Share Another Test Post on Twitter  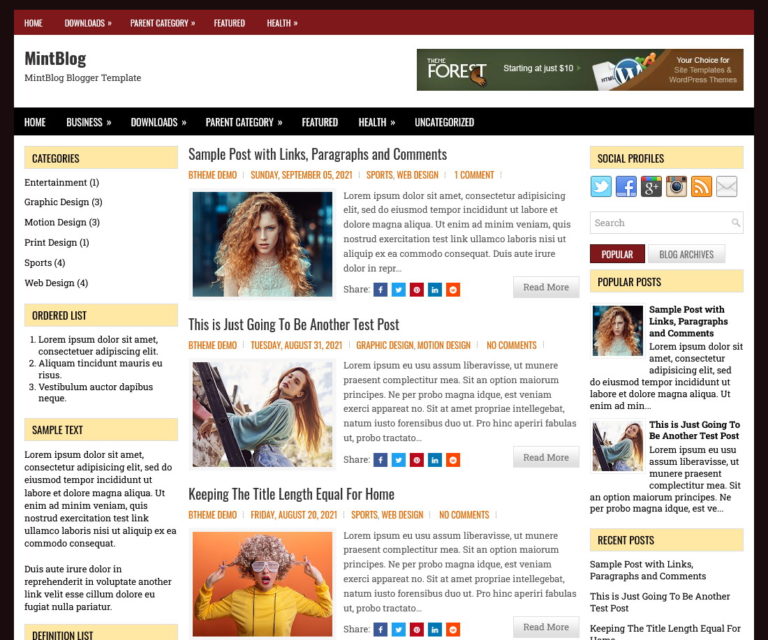pyautogui.click(x=399, y=460)
